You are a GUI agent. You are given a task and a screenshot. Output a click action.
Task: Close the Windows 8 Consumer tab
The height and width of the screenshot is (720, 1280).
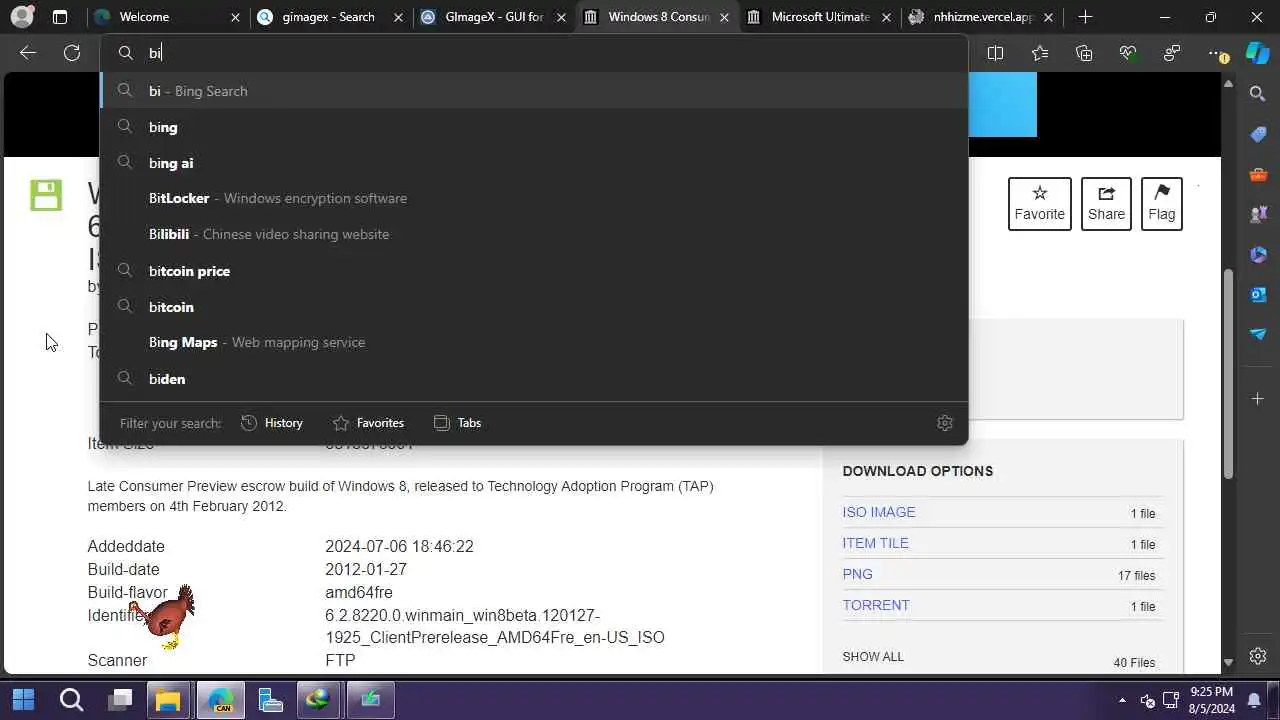click(x=724, y=17)
